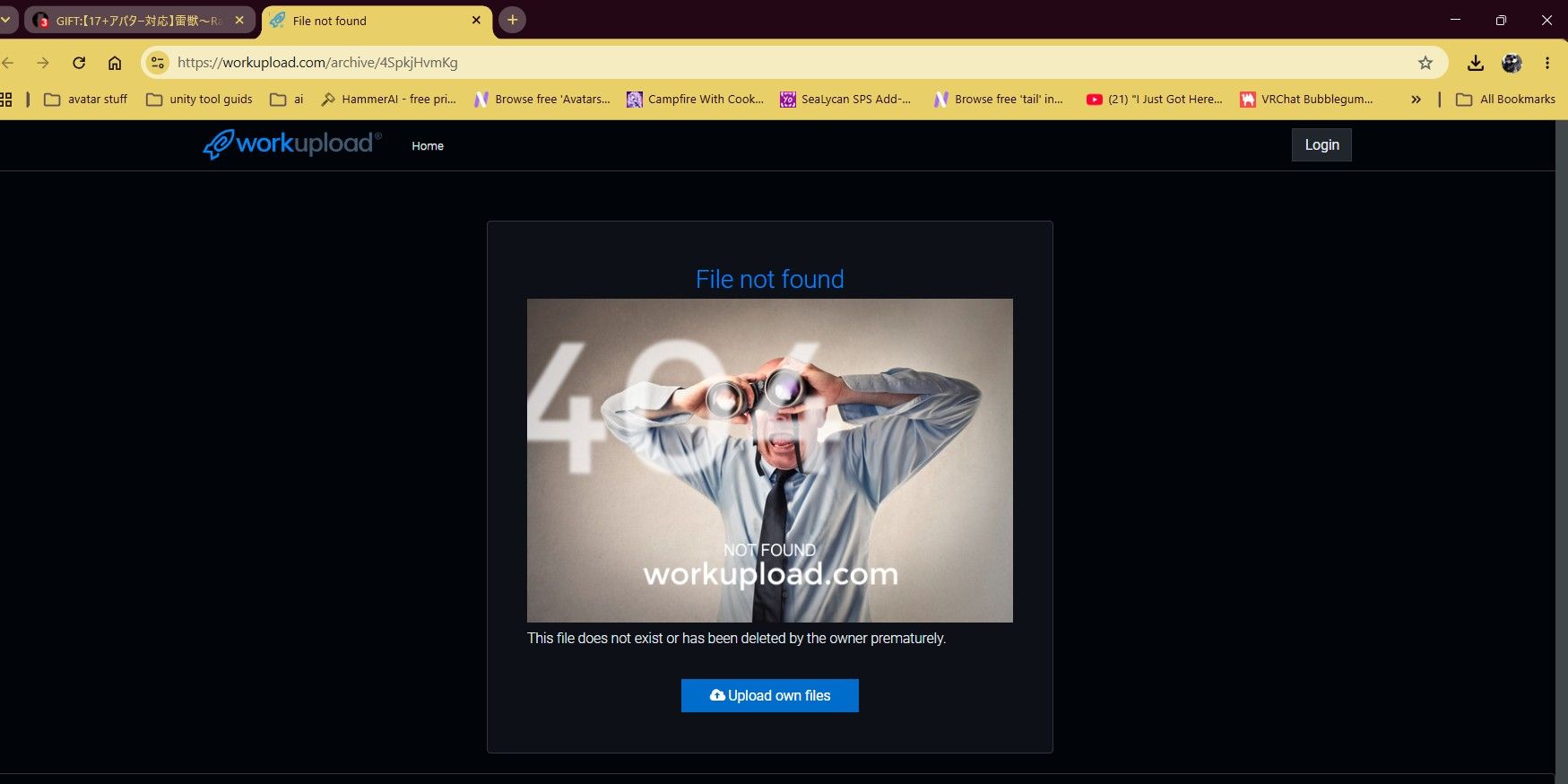Click the workupload logo
This screenshot has height=784, width=1568.
pos(292,144)
